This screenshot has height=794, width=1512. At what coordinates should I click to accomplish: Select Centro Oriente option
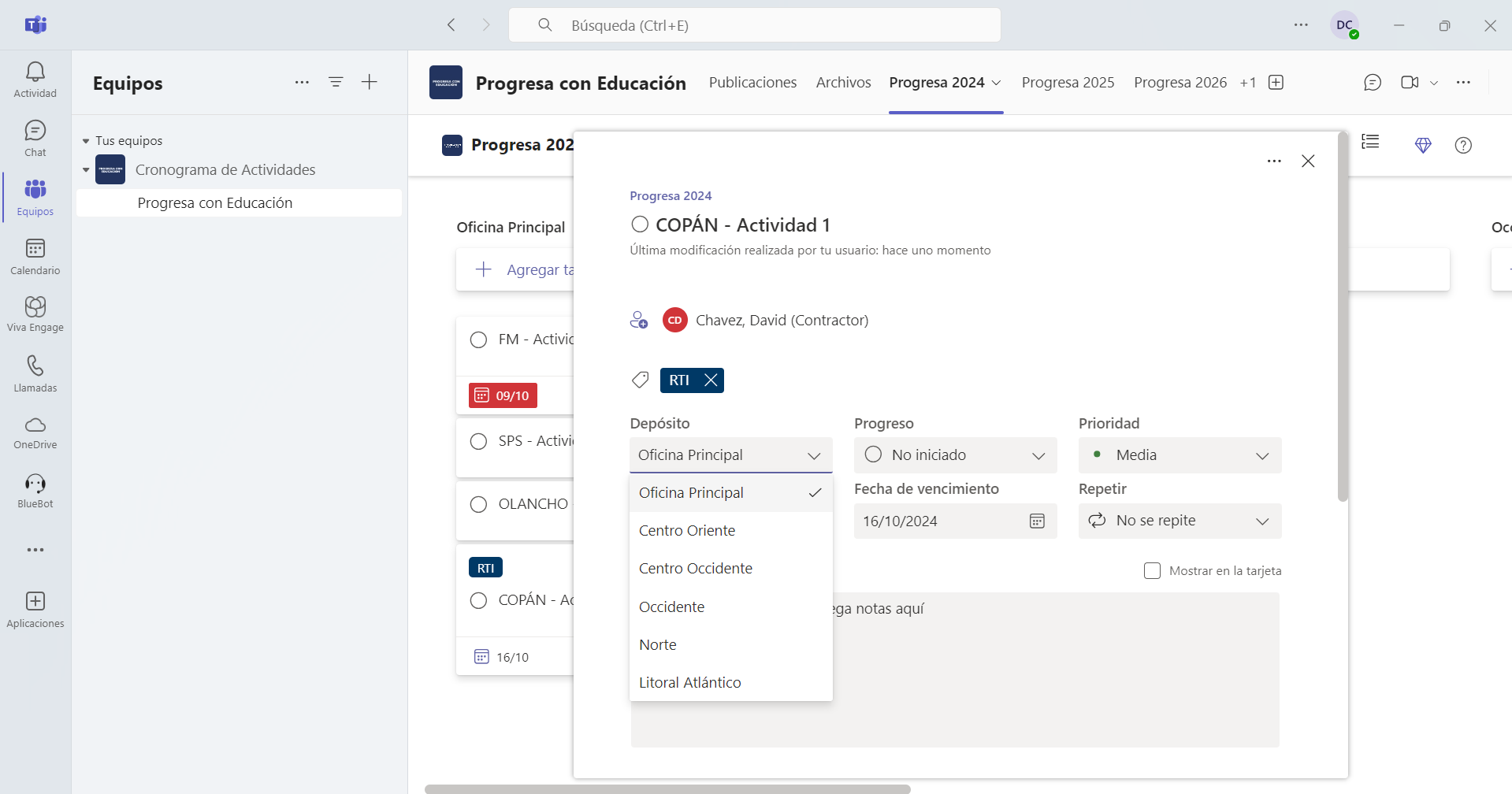pos(730,531)
